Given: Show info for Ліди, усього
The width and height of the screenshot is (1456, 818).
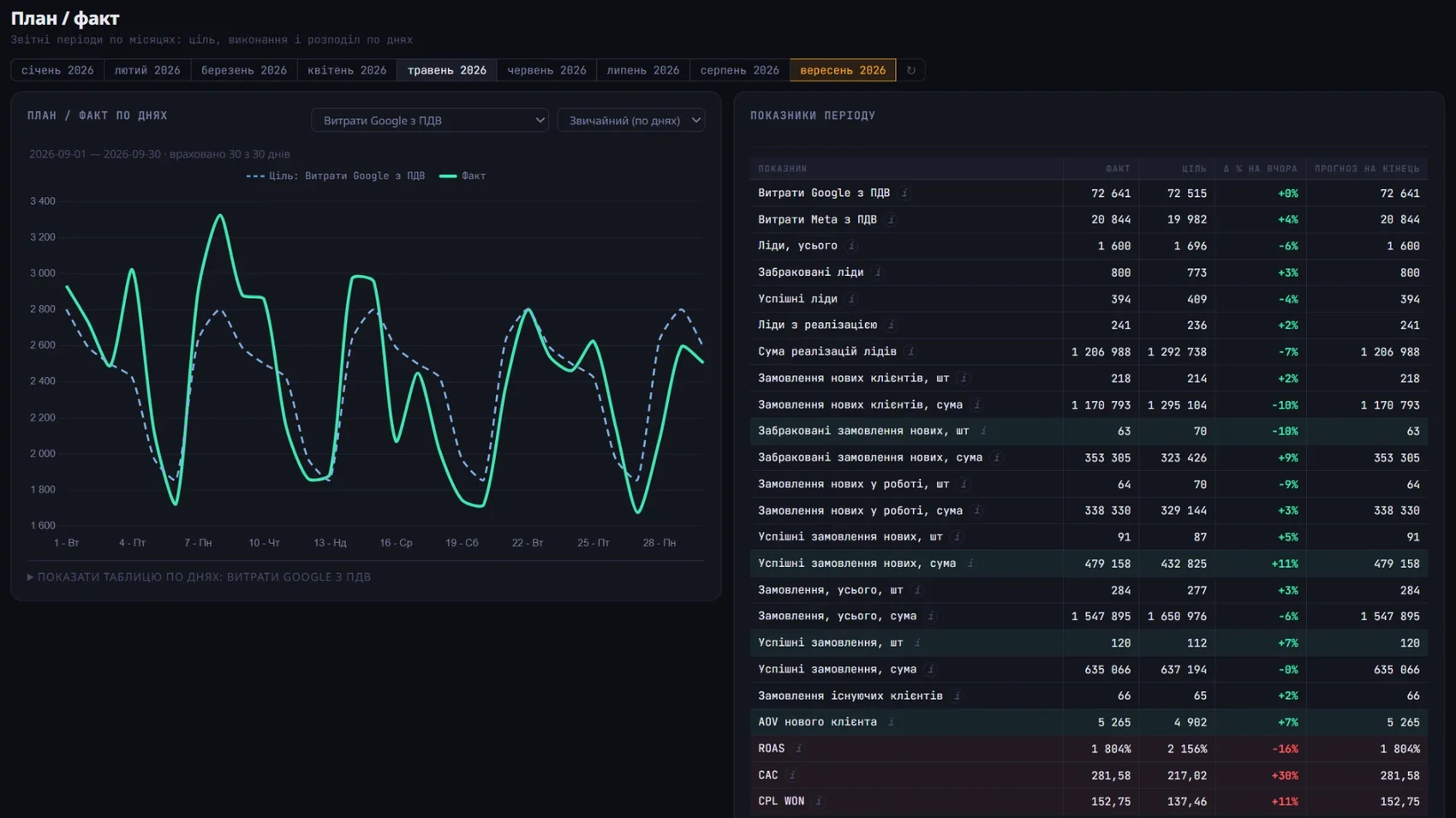Looking at the screenshot, I should [851, 246].
